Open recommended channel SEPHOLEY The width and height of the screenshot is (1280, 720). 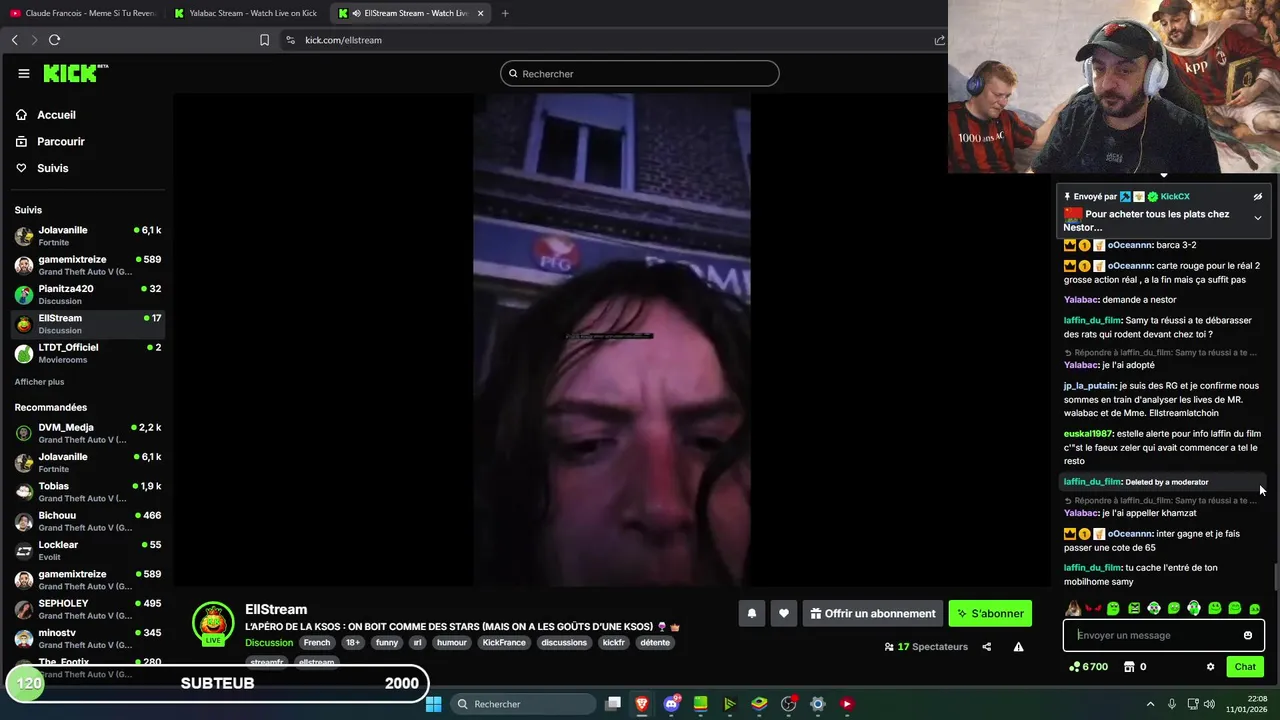(88, 609)
